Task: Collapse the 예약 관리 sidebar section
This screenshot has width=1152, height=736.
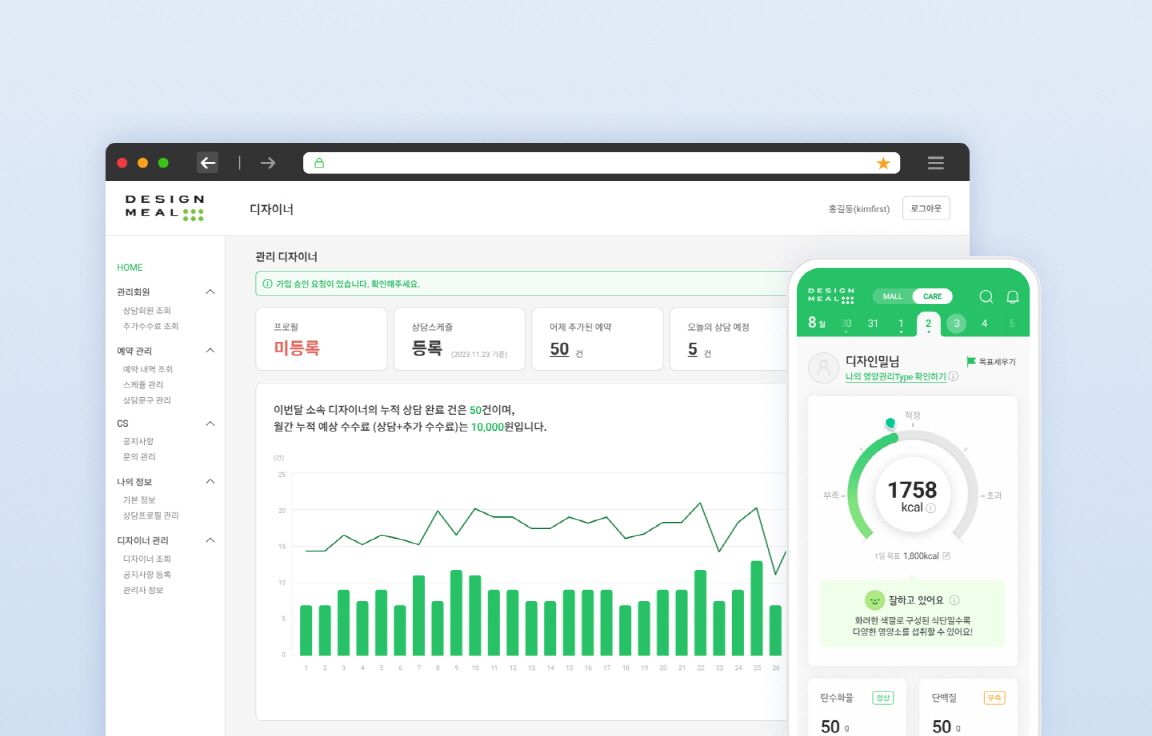Action: click(210, 350)
